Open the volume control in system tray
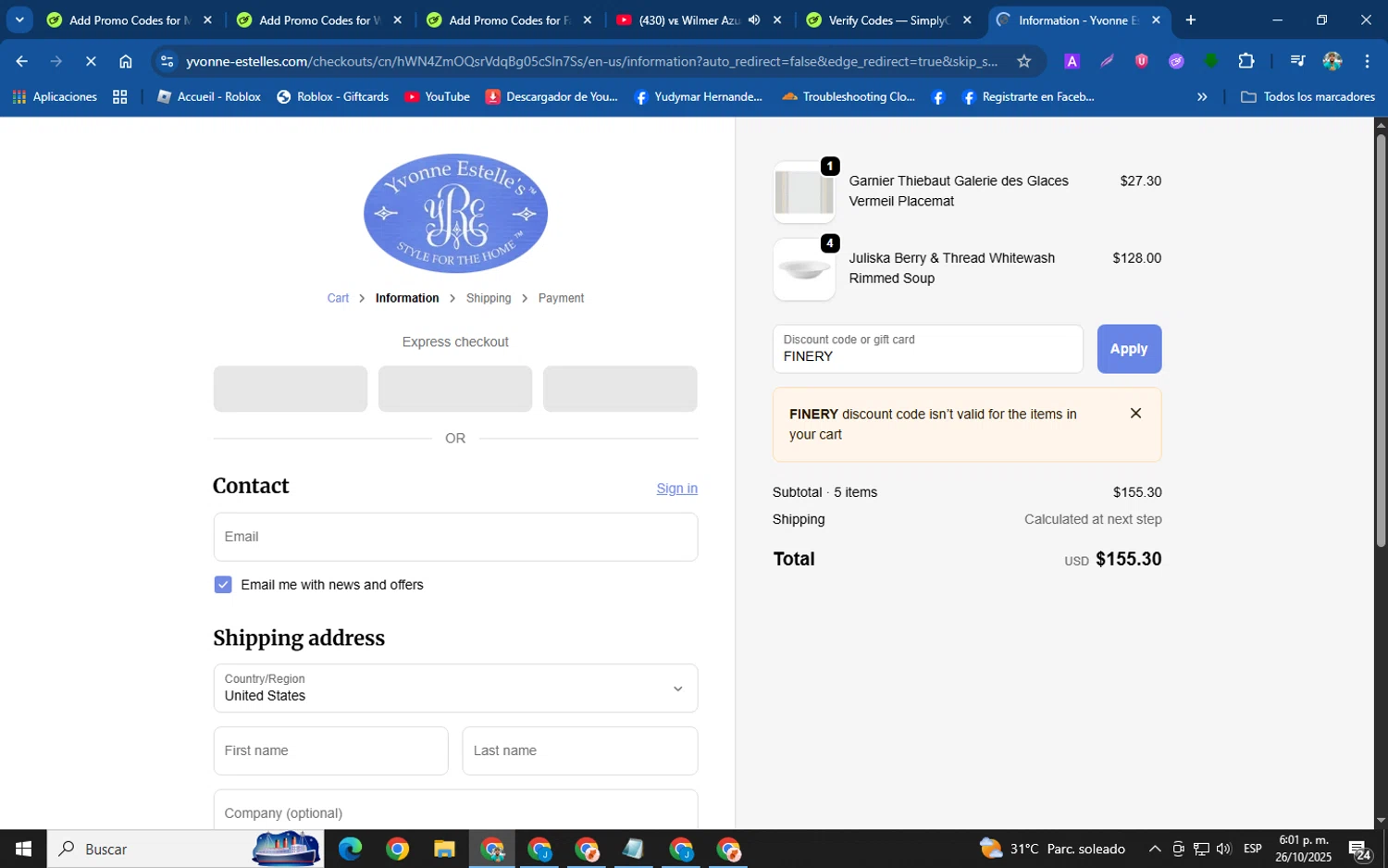The height and width of the screenshot is (868, 1388). (x=1223, y=849)
